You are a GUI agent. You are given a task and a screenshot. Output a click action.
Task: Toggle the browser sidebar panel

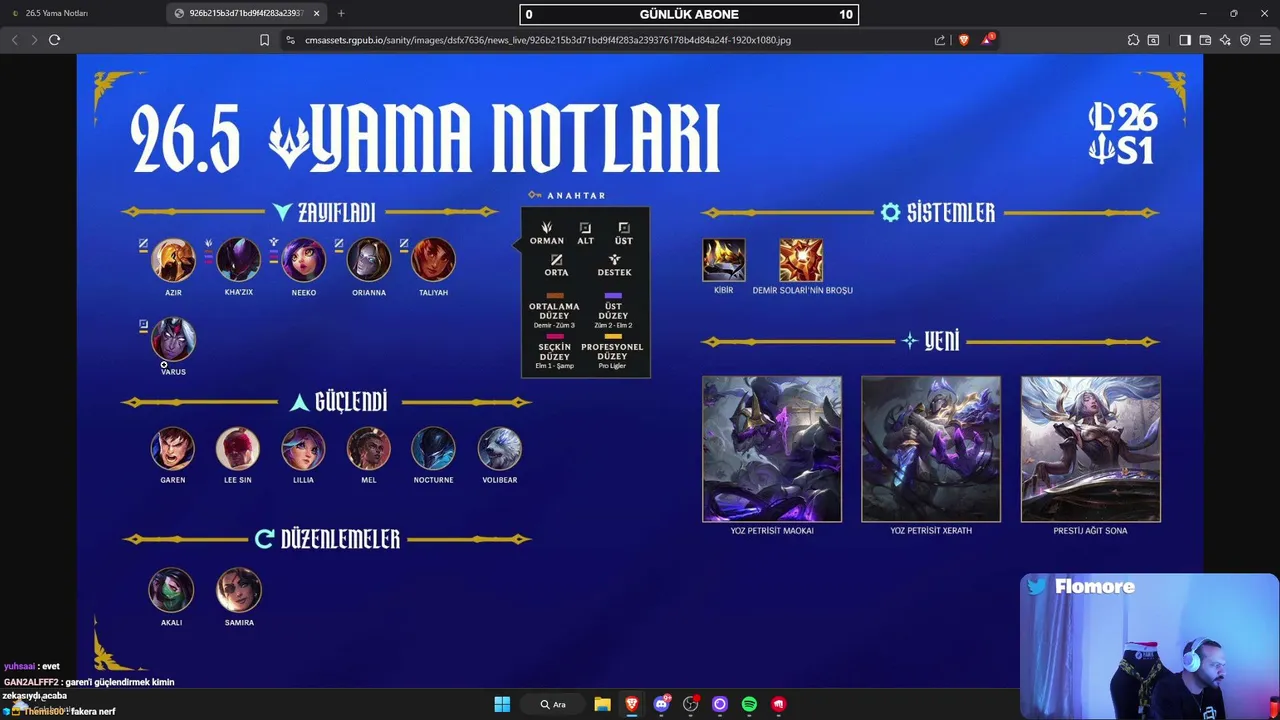[x=1185, y=40]
